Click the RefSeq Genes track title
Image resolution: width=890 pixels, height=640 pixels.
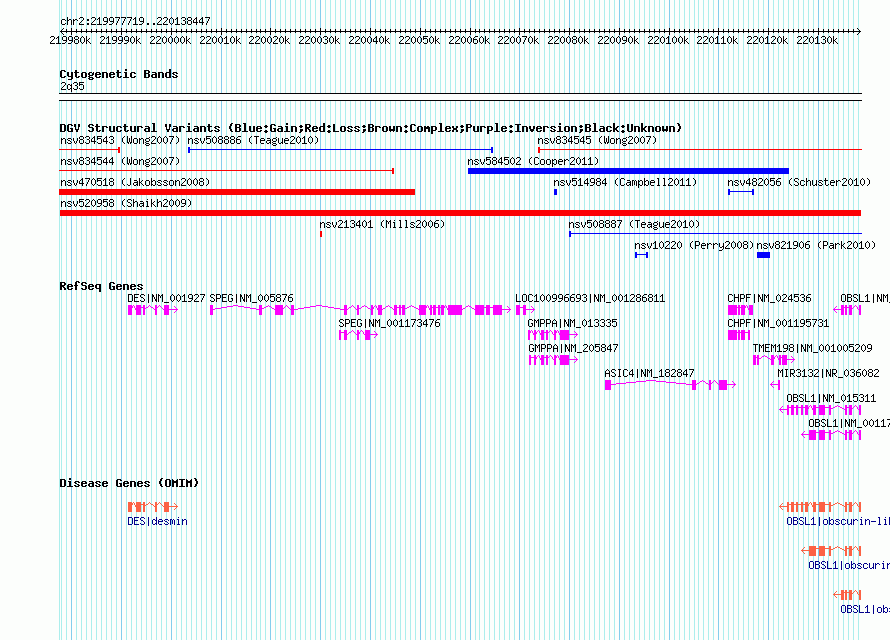(101, 286)
